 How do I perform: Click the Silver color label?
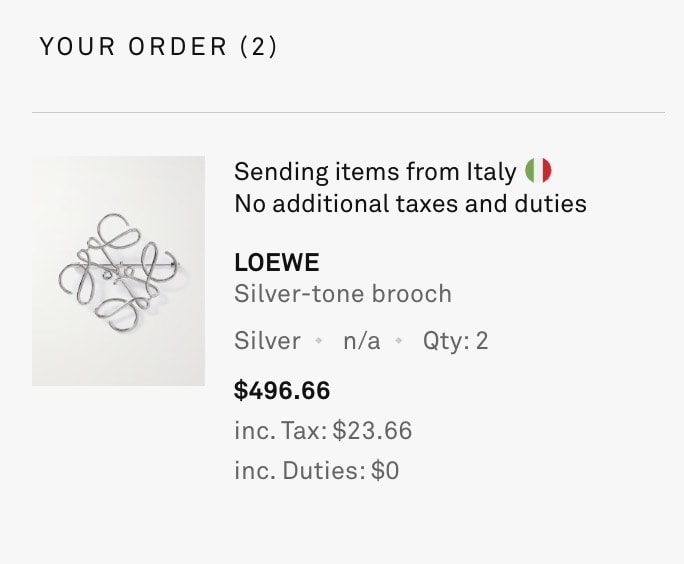(267, 341)
